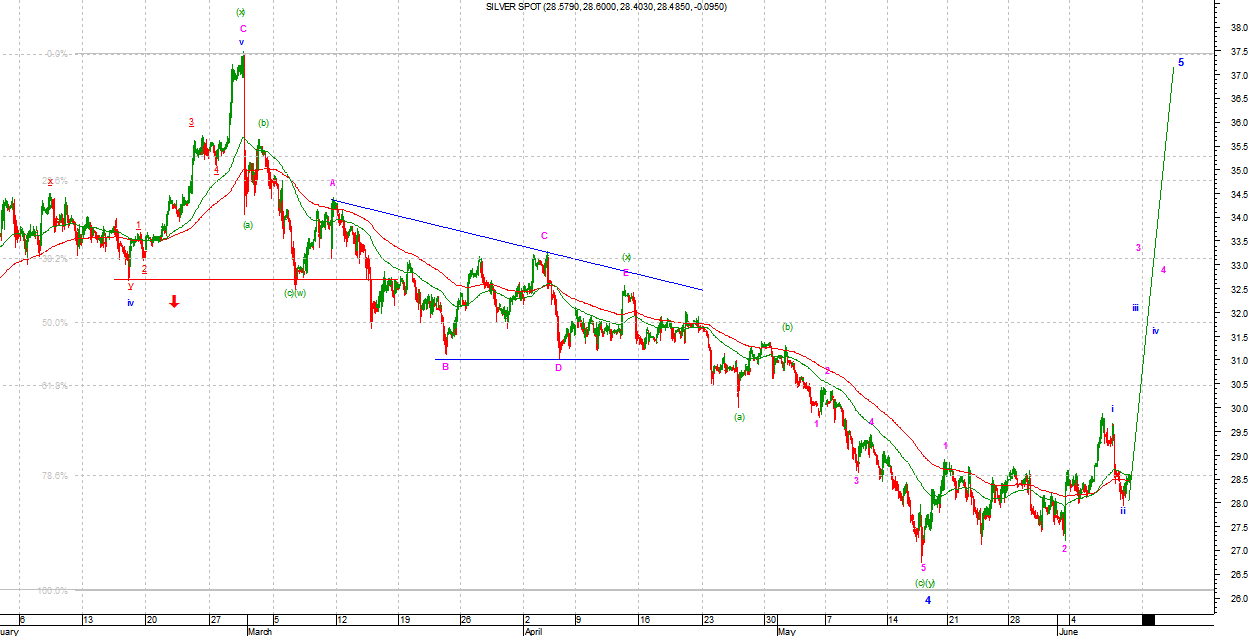This screenshot has height=636, width=1250.
Task: Click the magenta triangle point B label
Action: tap(445, 367)
